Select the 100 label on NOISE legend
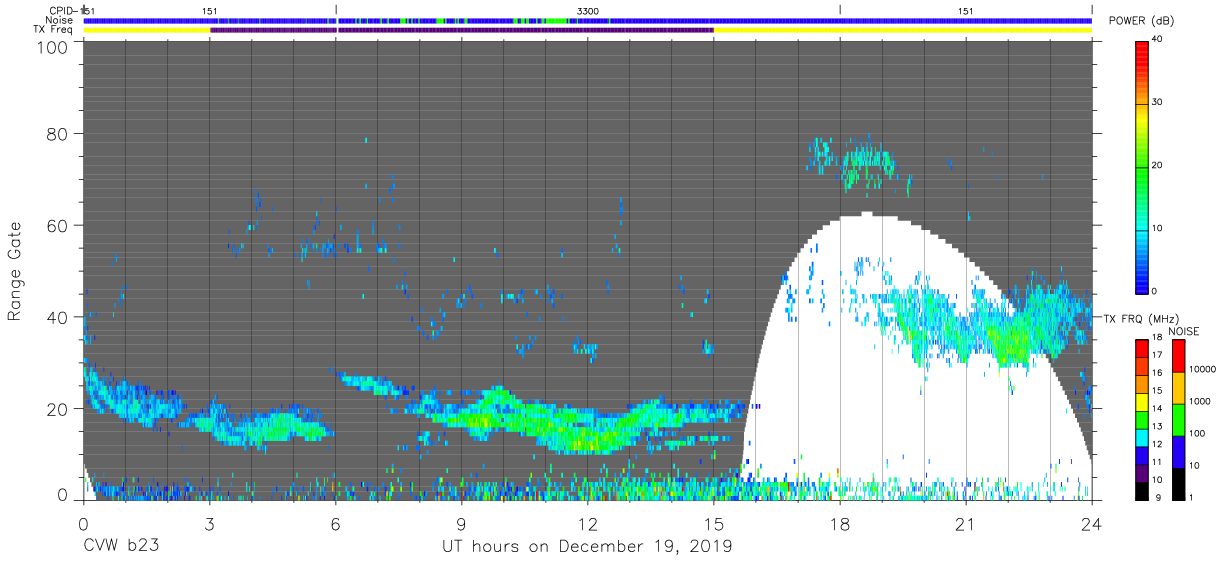Viewport: 1228px width, 567px height. (x=1196, y=434)
